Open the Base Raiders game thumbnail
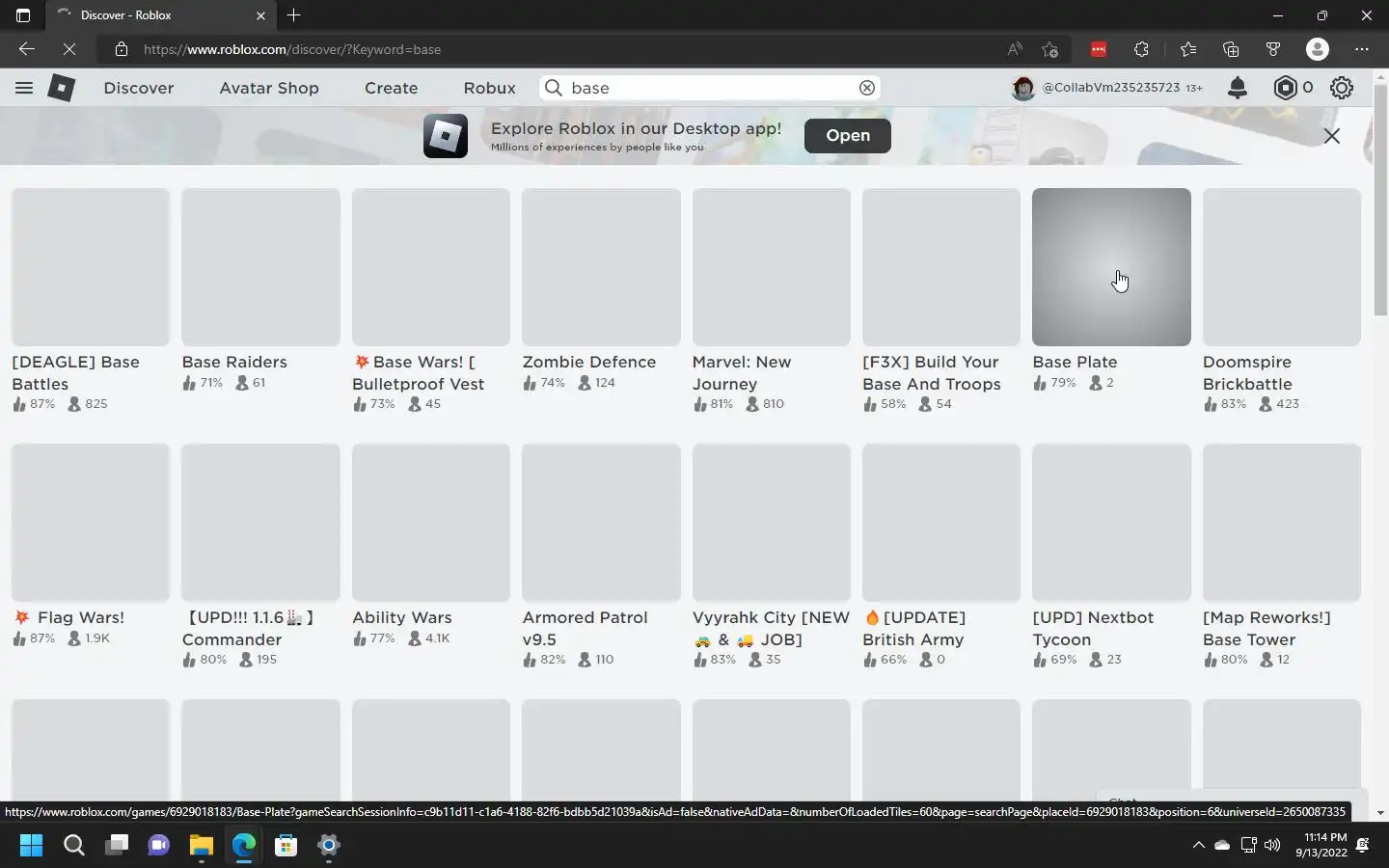Screen dimensions: 1389x868 pyautogui.click(x=260, y=267)
